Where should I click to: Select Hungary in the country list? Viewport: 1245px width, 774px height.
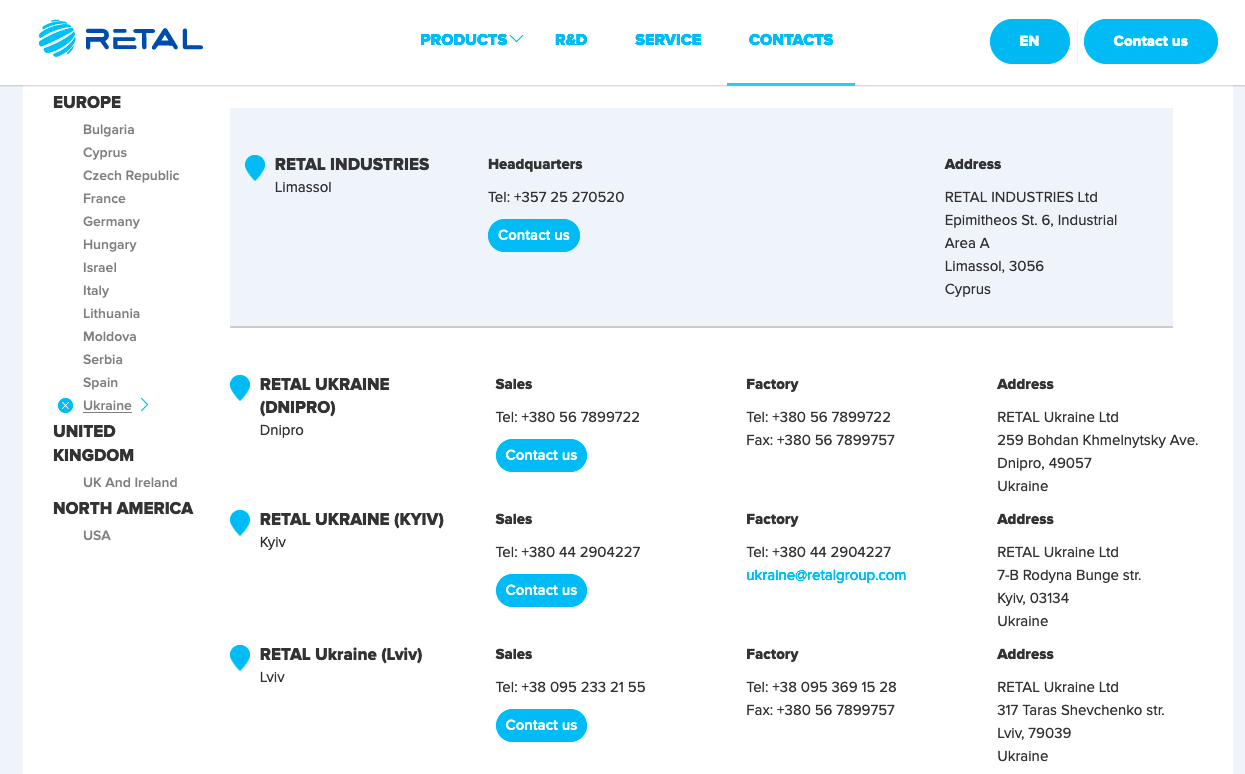pos(110,245)
